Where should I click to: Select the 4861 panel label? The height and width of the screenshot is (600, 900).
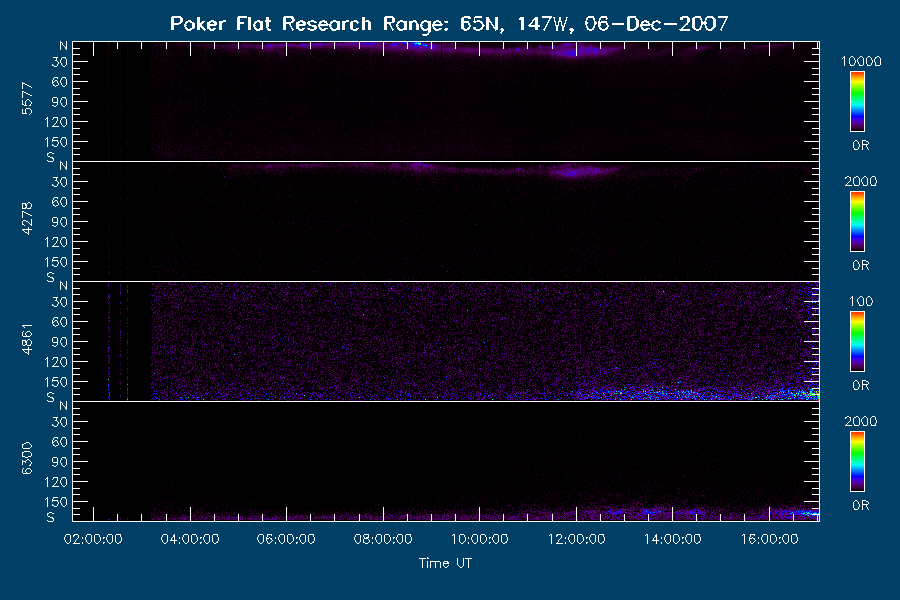tap(27, 339)
